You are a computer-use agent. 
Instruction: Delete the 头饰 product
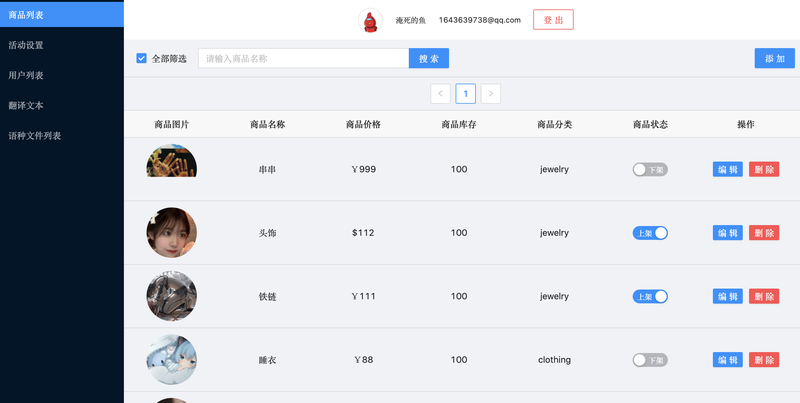click(x=764, y=233)
